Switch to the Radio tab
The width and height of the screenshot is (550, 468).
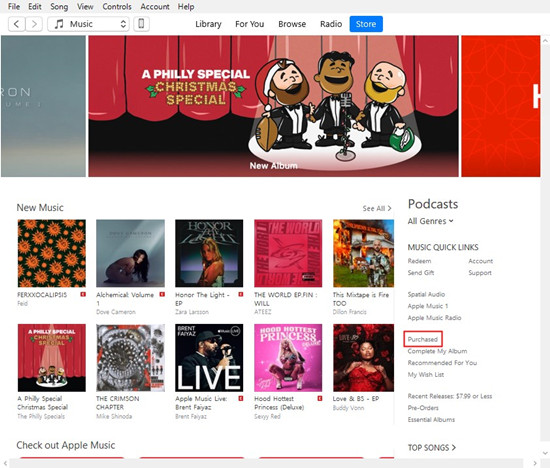[331, 24]
